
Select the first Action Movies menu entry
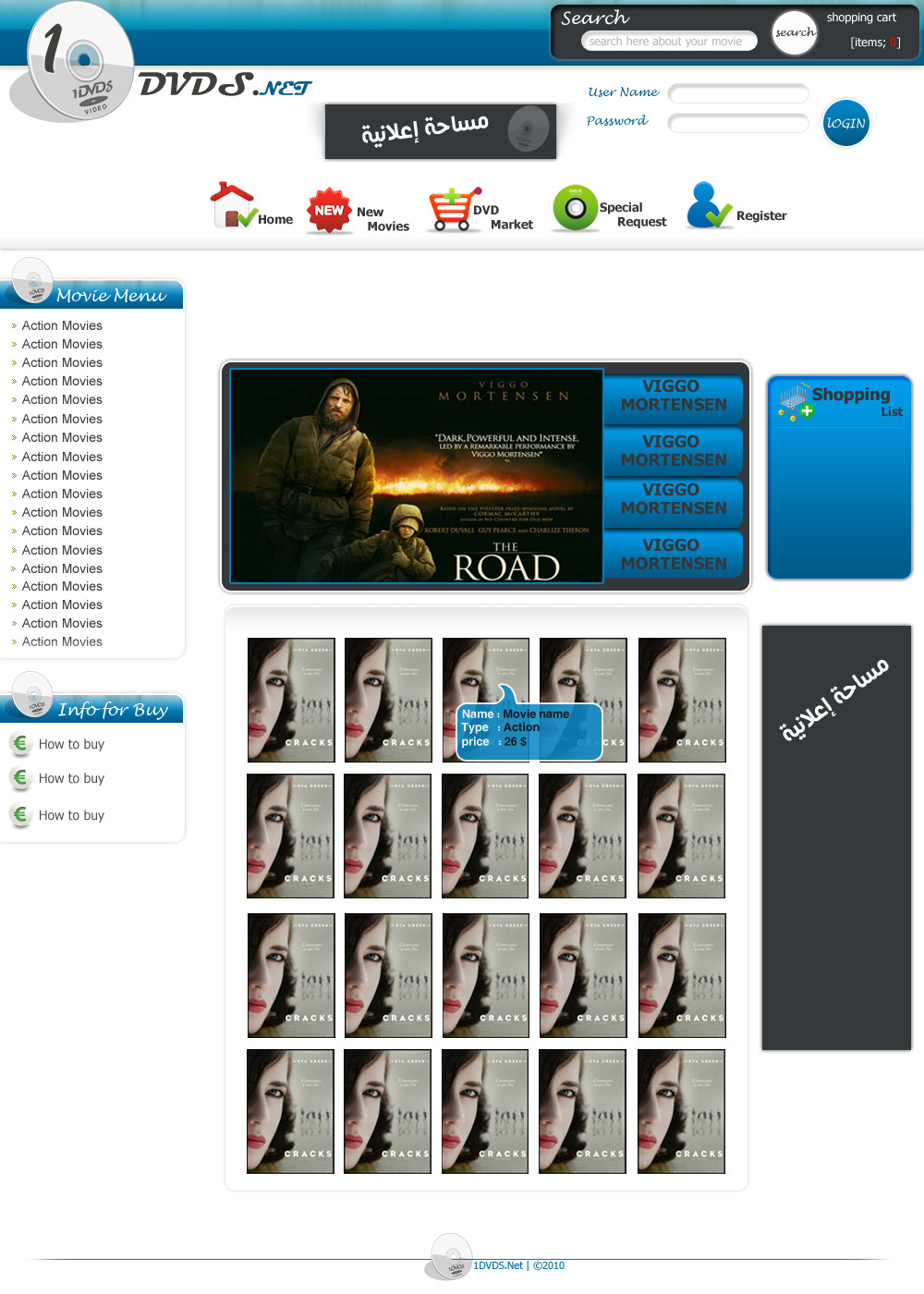[x=62, y=325]
